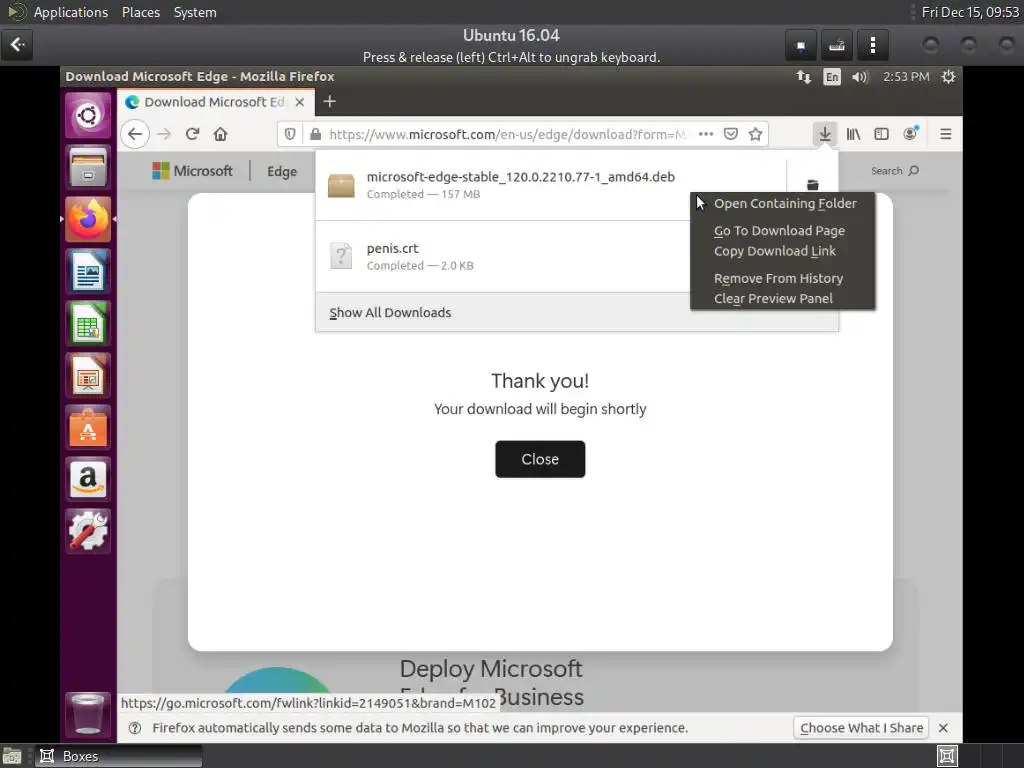The image size is (1024, 768).
Task: Toggle the Downloads toolbar button
Action: point(825,134)
